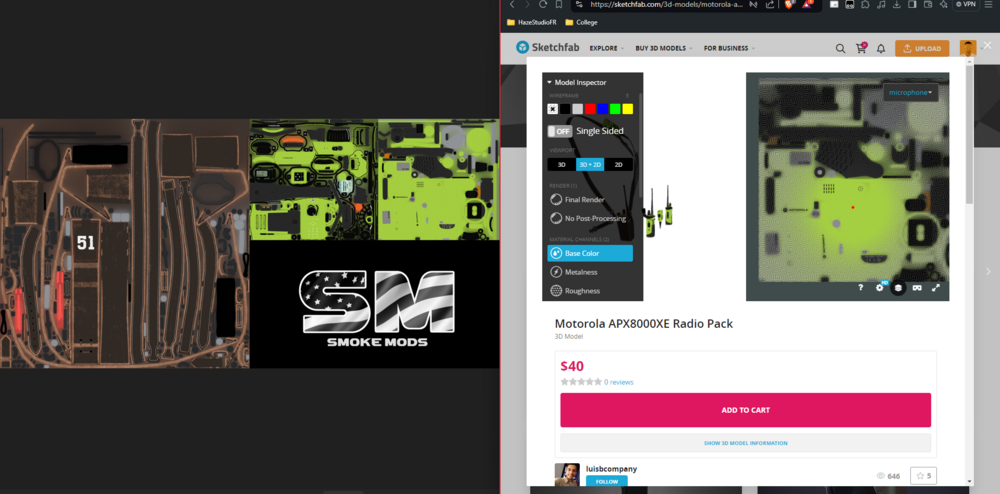This screenshot has height=494, width=1000.
Task: Bookmark this page with the bookmark icon
Action: coord(559,4)
